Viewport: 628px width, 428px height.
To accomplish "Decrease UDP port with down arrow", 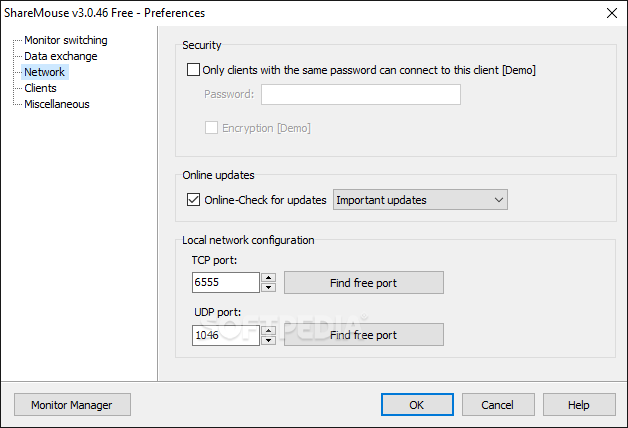I will point(268,341).
